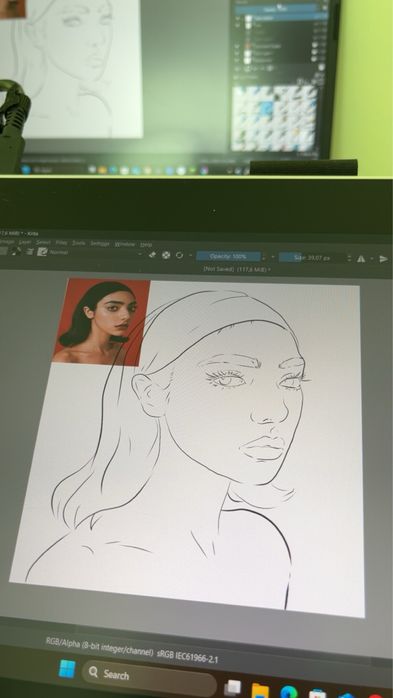Click the reload brush preset icon
This screenshot has height=698, width=393.
tap(179, 255)
